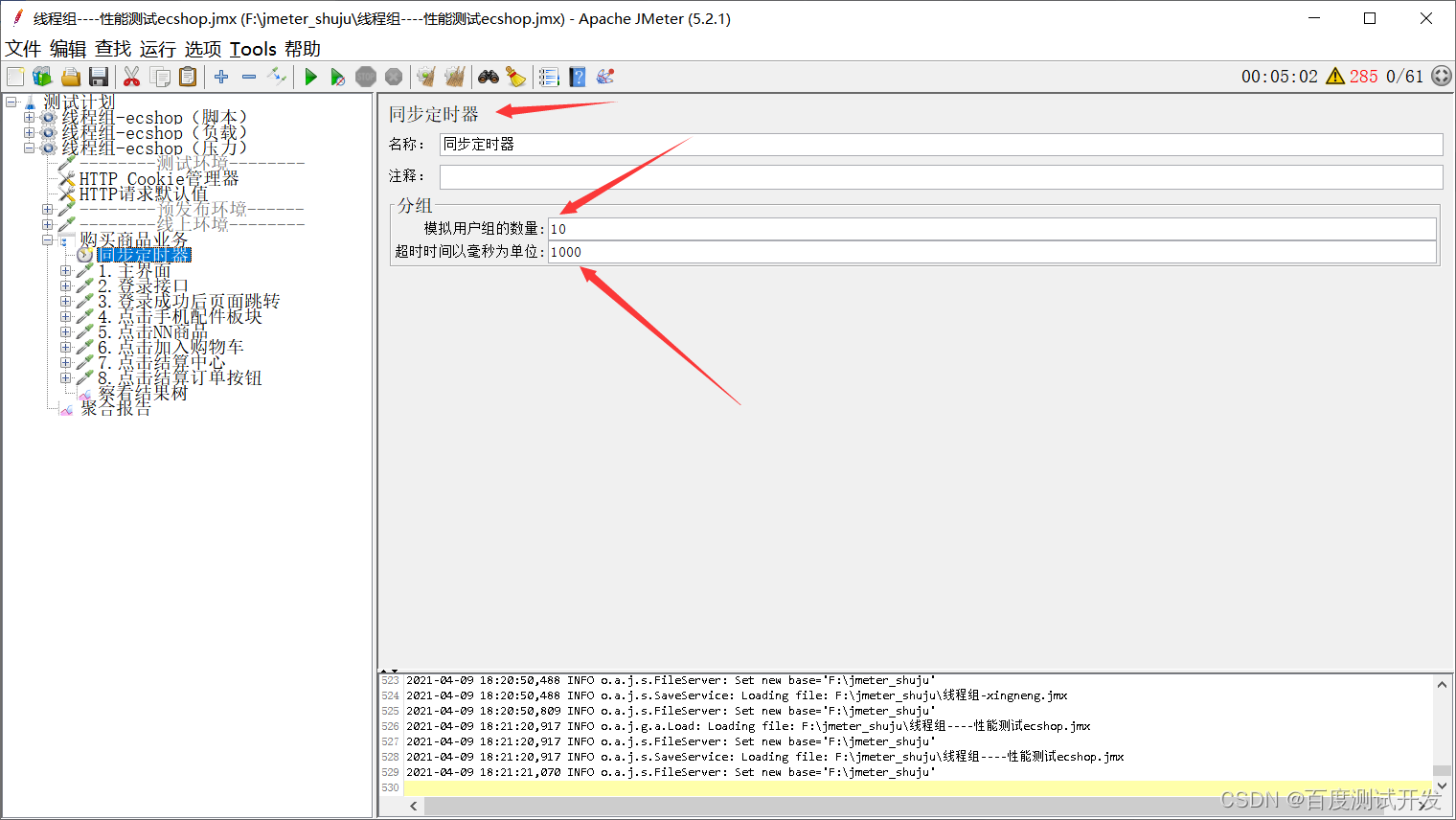Click the Clear All double broom icon
The image size is (1456, 820).
click(454, 77)
